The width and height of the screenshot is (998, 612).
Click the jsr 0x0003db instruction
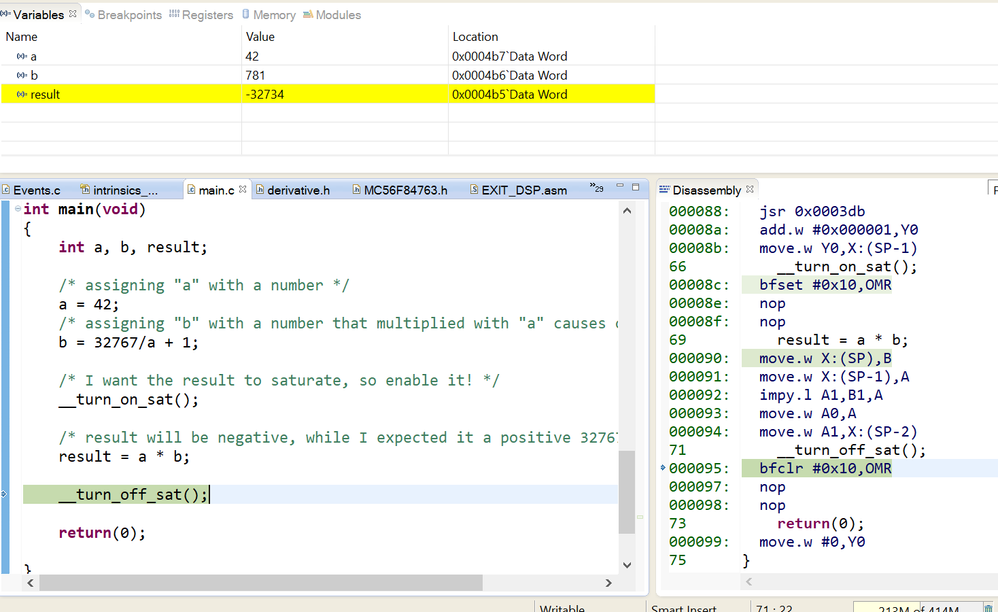tap(812, 211)
